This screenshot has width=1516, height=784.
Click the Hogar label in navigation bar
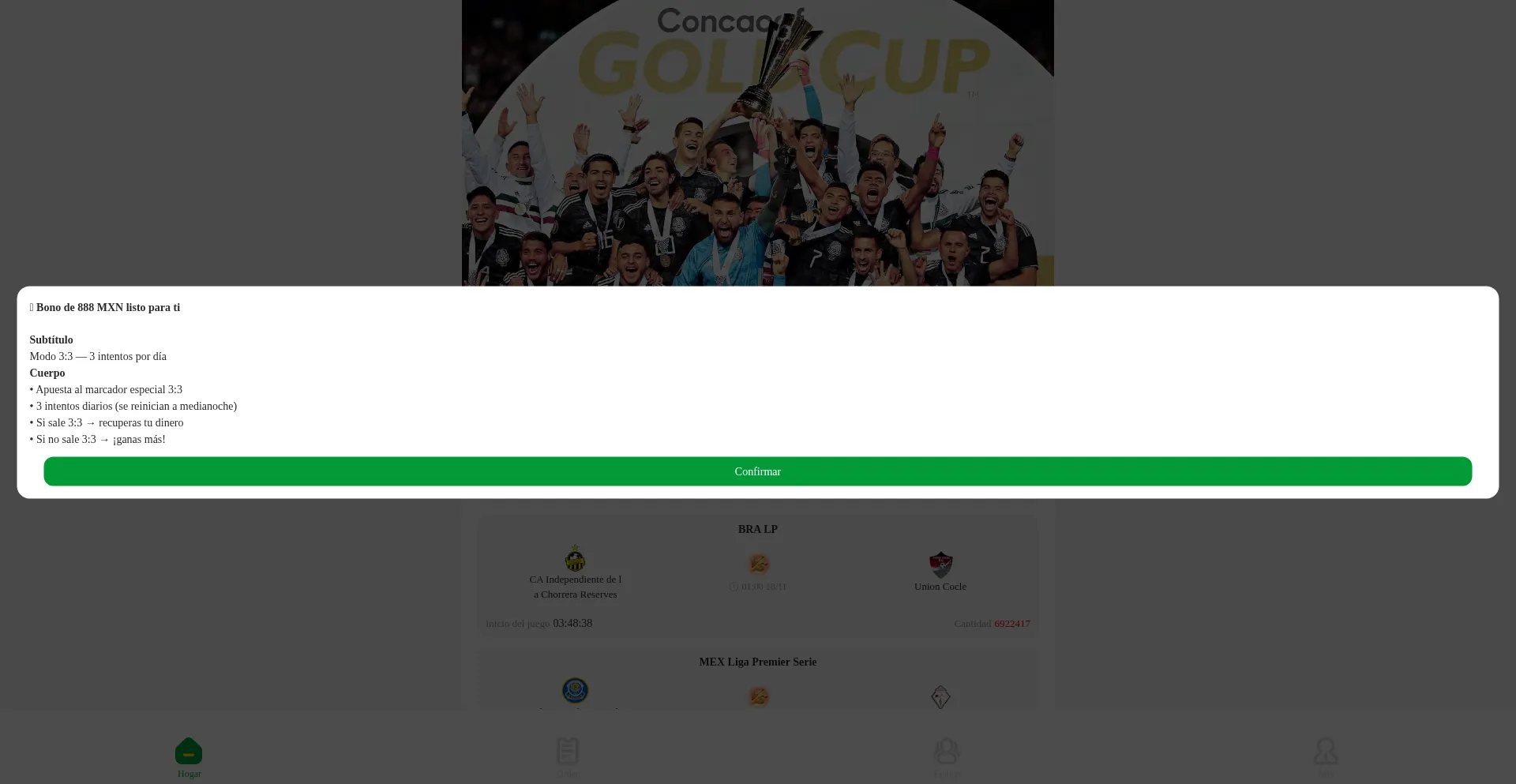189,774
